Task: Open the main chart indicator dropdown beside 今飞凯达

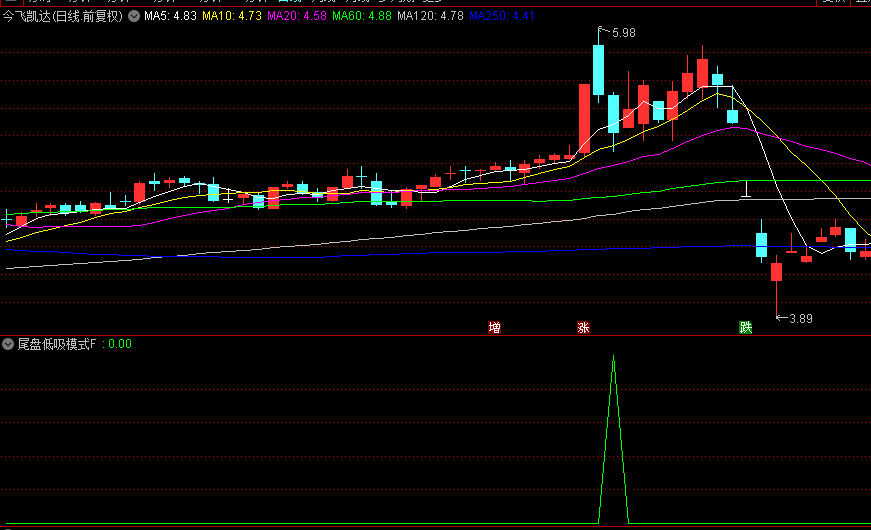Action: (134, 16)
